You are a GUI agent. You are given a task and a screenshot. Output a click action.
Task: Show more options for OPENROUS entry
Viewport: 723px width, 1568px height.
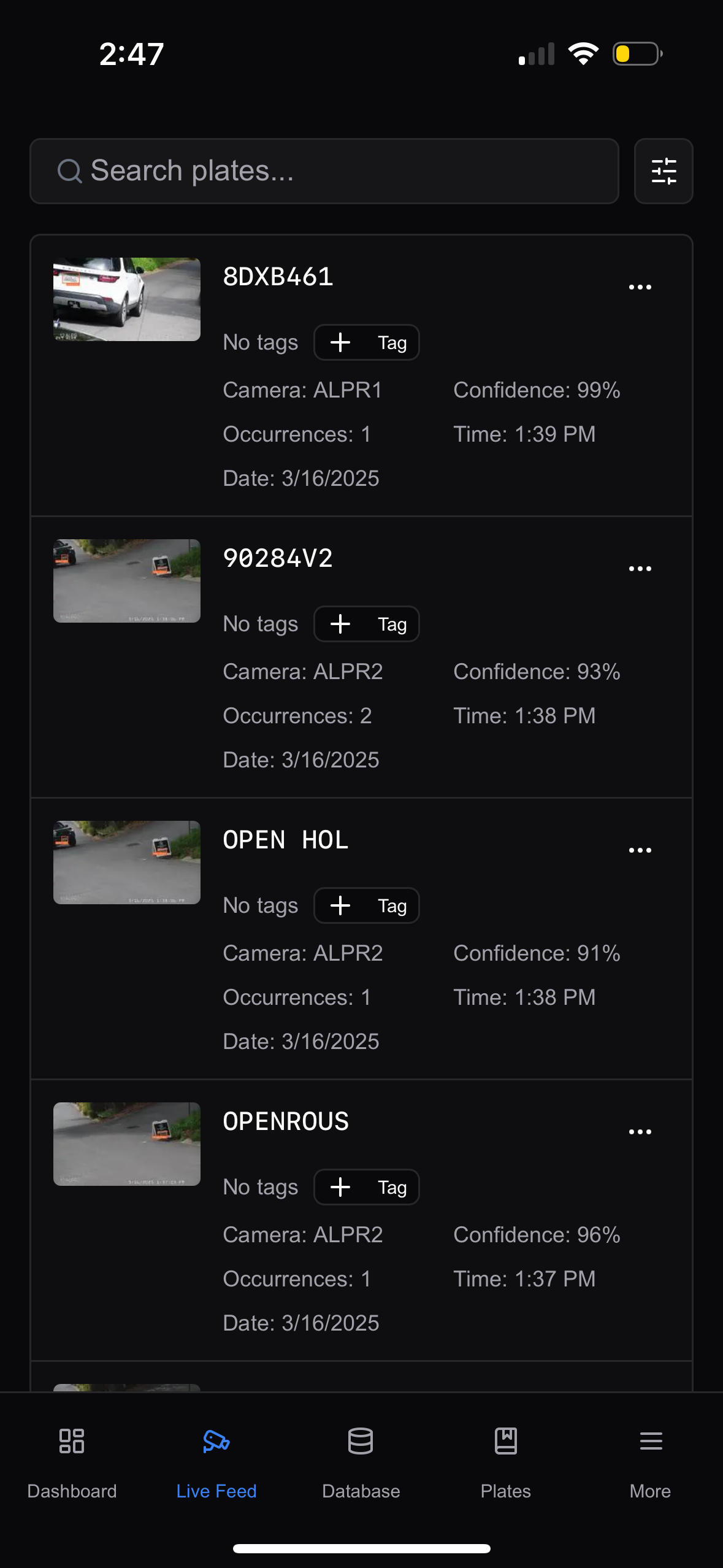point(640,1132)
